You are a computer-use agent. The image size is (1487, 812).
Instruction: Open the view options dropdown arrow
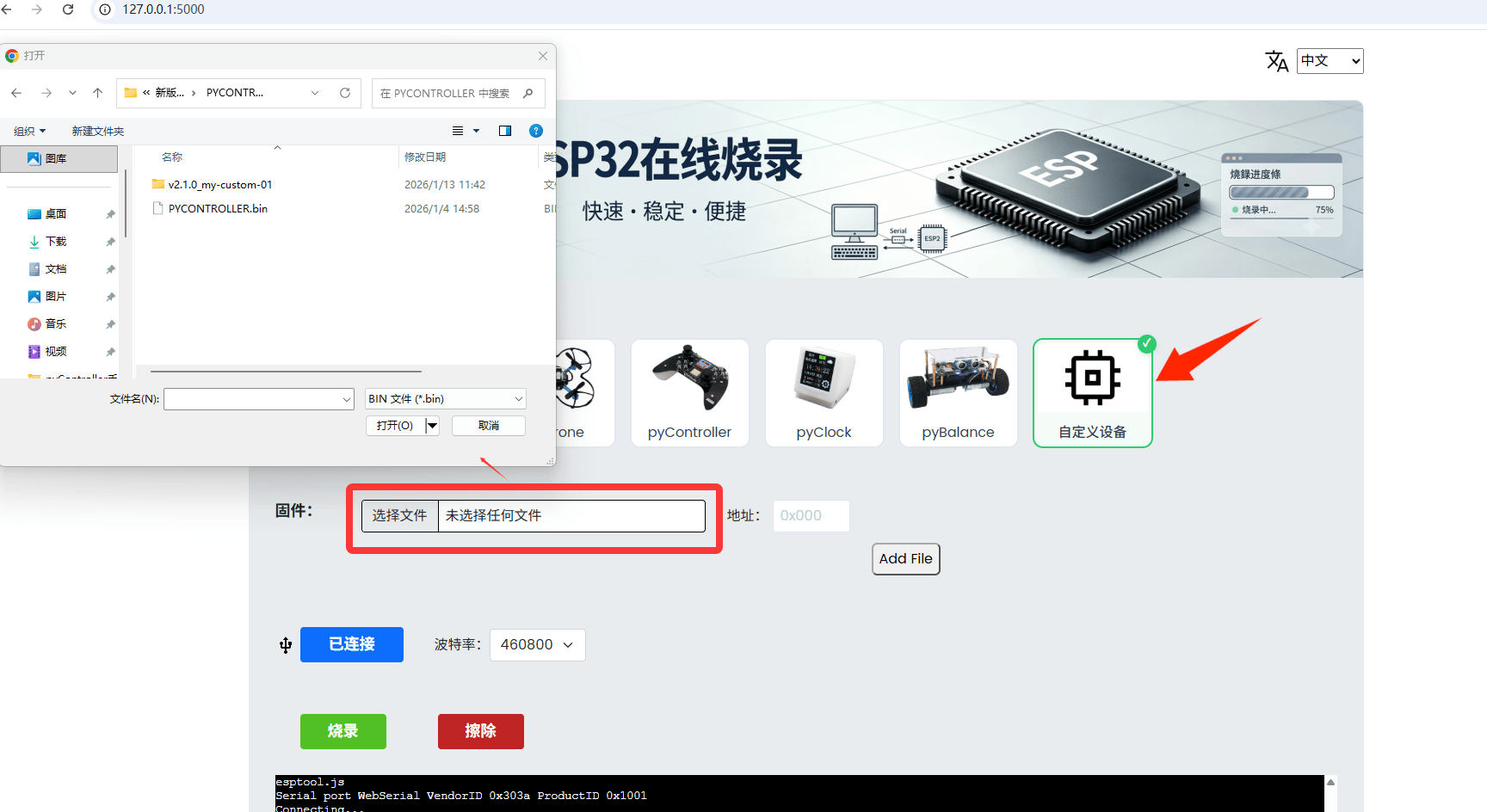[x=476, y=131]
